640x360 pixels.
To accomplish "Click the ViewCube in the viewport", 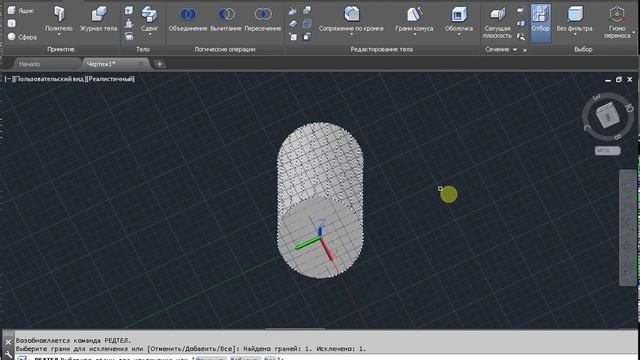I will click(607, 116).
